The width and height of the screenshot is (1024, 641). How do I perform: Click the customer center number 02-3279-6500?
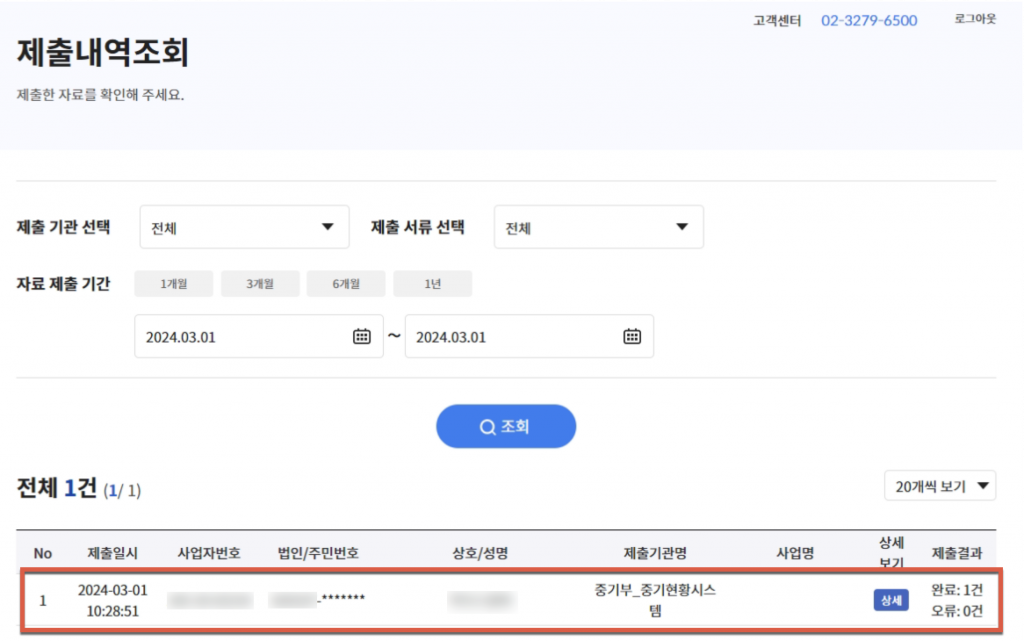(x=869, y=21)
